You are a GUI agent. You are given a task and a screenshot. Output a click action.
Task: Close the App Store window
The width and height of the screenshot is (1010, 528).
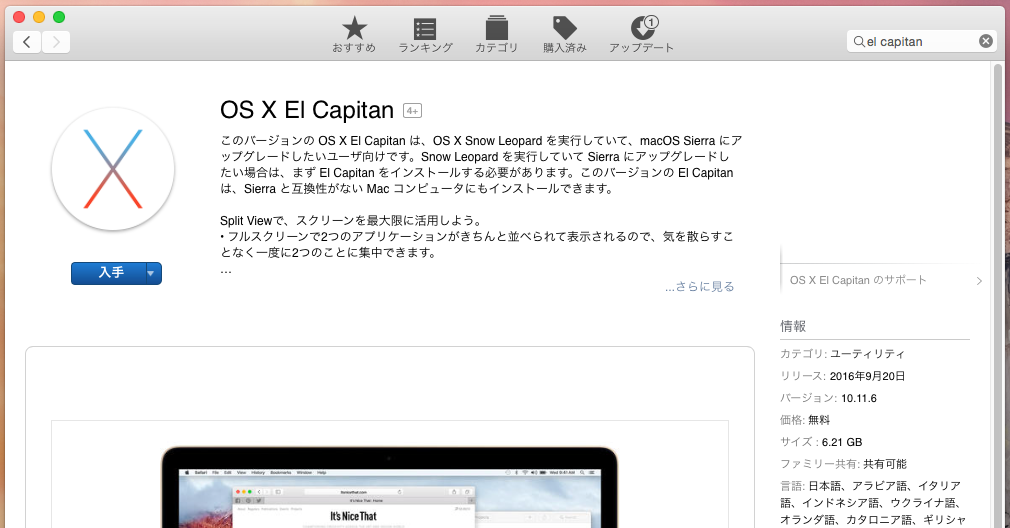coord(19,17)
